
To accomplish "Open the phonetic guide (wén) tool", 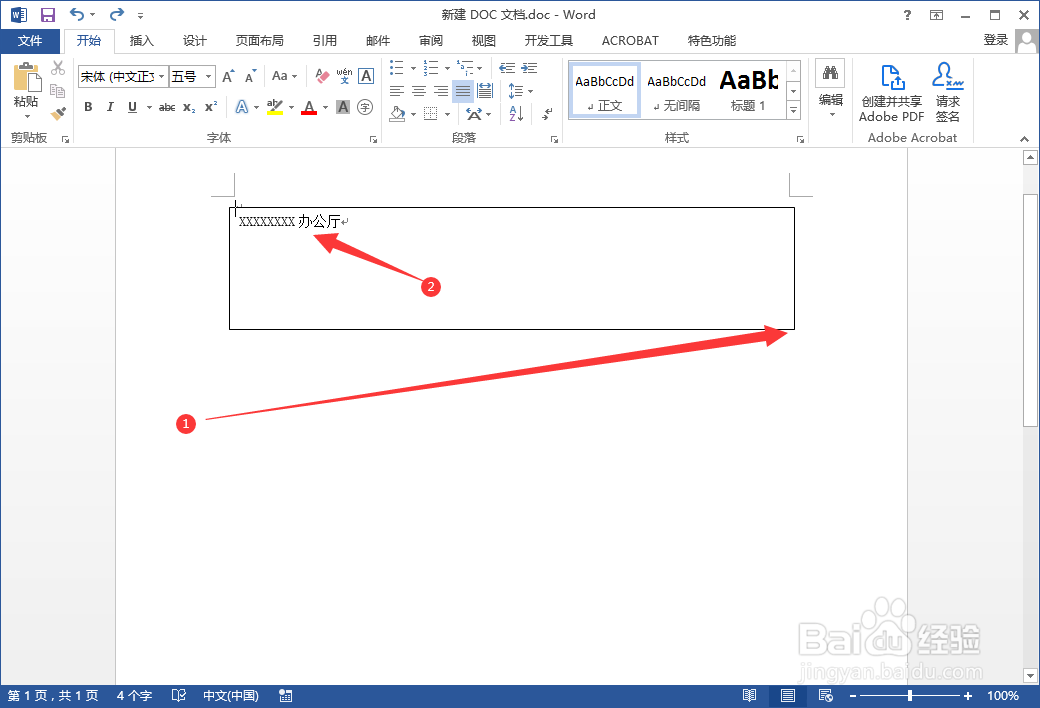I will 344,76.
